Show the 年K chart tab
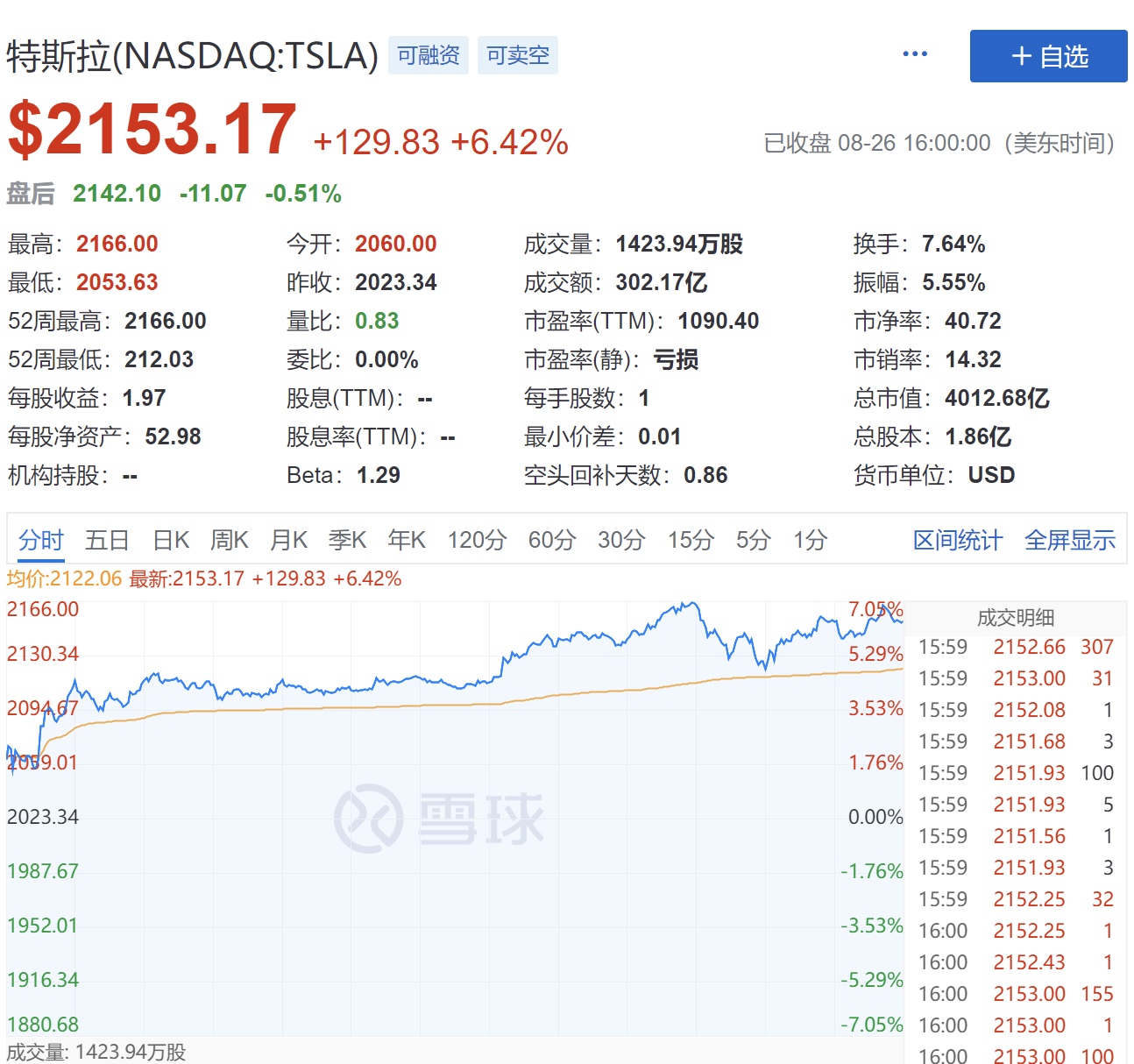This screenshot has height=1064, width=1134. tap(407, 540)
